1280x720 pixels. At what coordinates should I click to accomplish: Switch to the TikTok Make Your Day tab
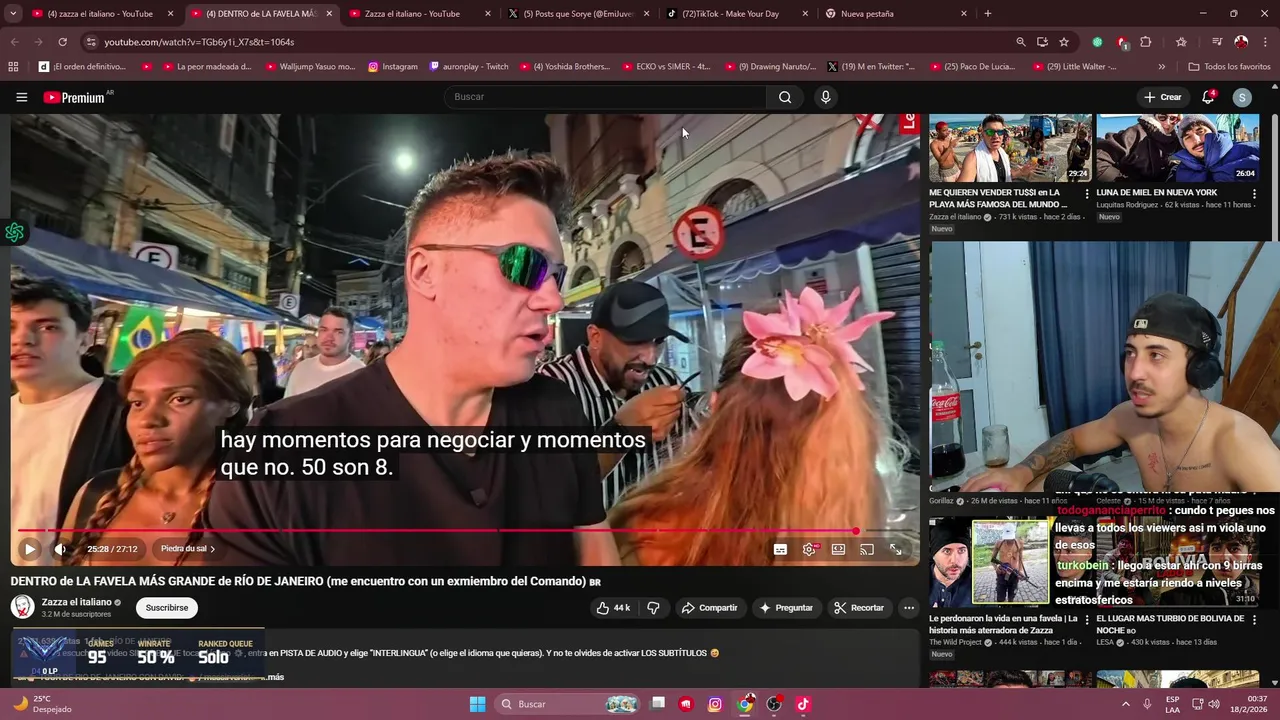coord(735,14)
